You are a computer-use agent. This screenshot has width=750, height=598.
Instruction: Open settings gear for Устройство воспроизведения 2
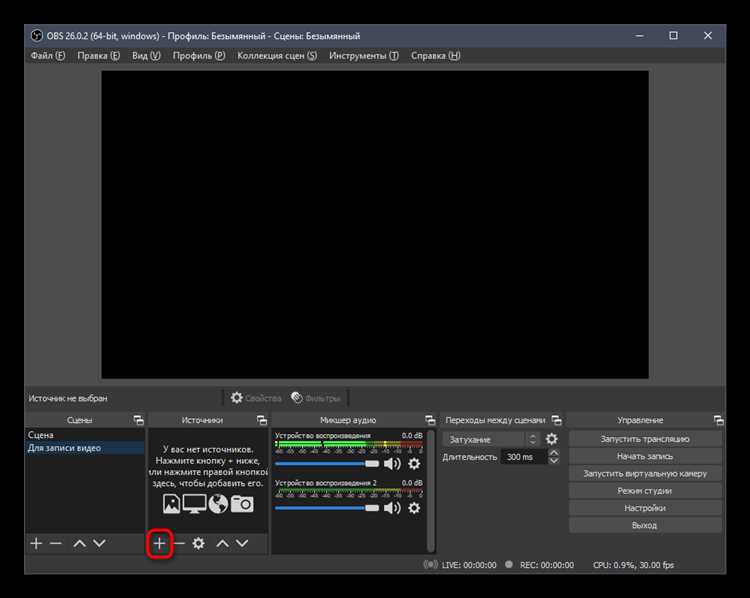[414, 508]
